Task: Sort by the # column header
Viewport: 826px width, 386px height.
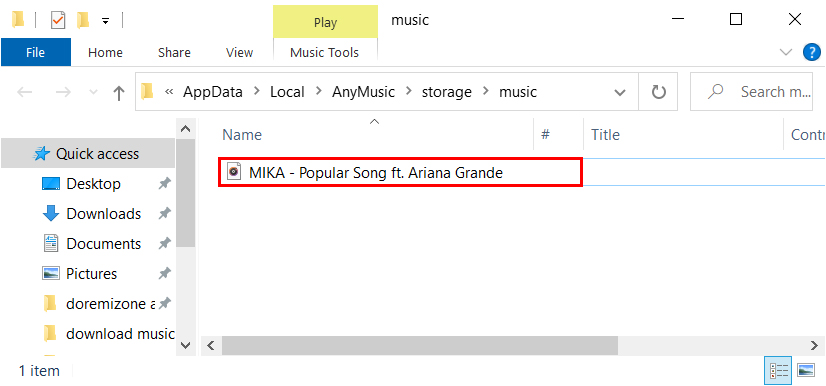Action: pos(558,135)
